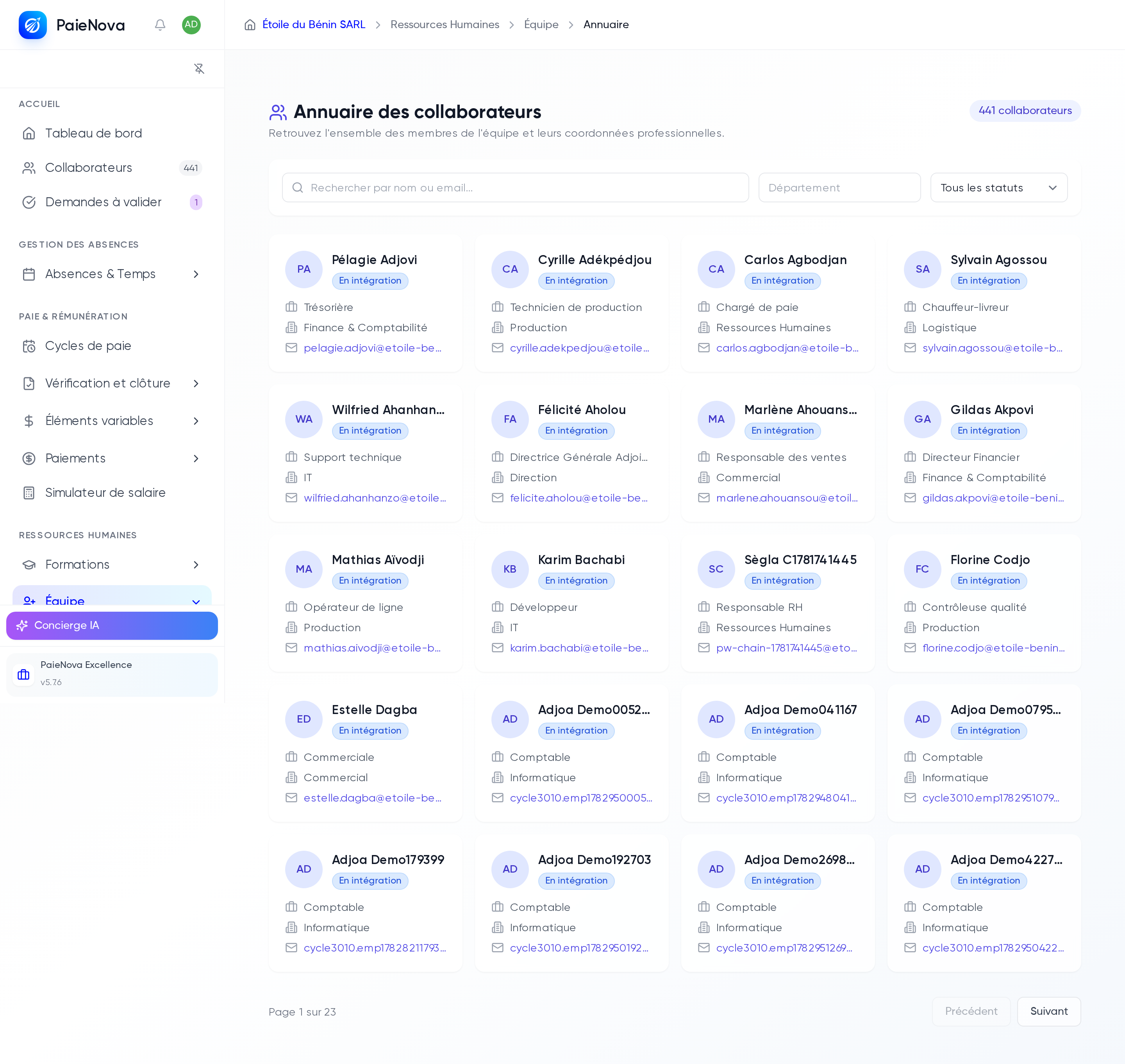Viewport: 1125px width, 1064px height.
Task: Select Ressources Humaines breadcrumb
Action: coord(444,25)
